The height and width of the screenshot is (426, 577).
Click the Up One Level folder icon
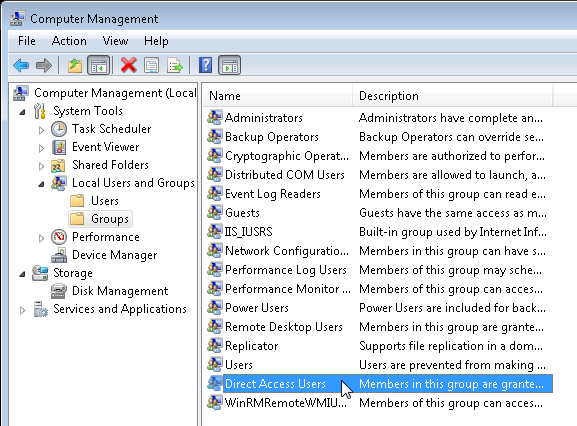75,65
